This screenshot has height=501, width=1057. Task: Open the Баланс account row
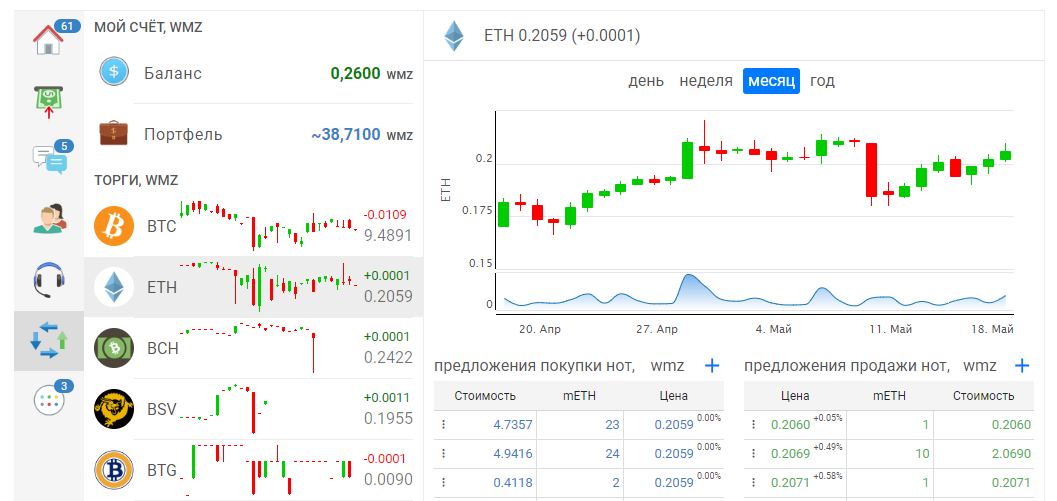click(253, 73)
